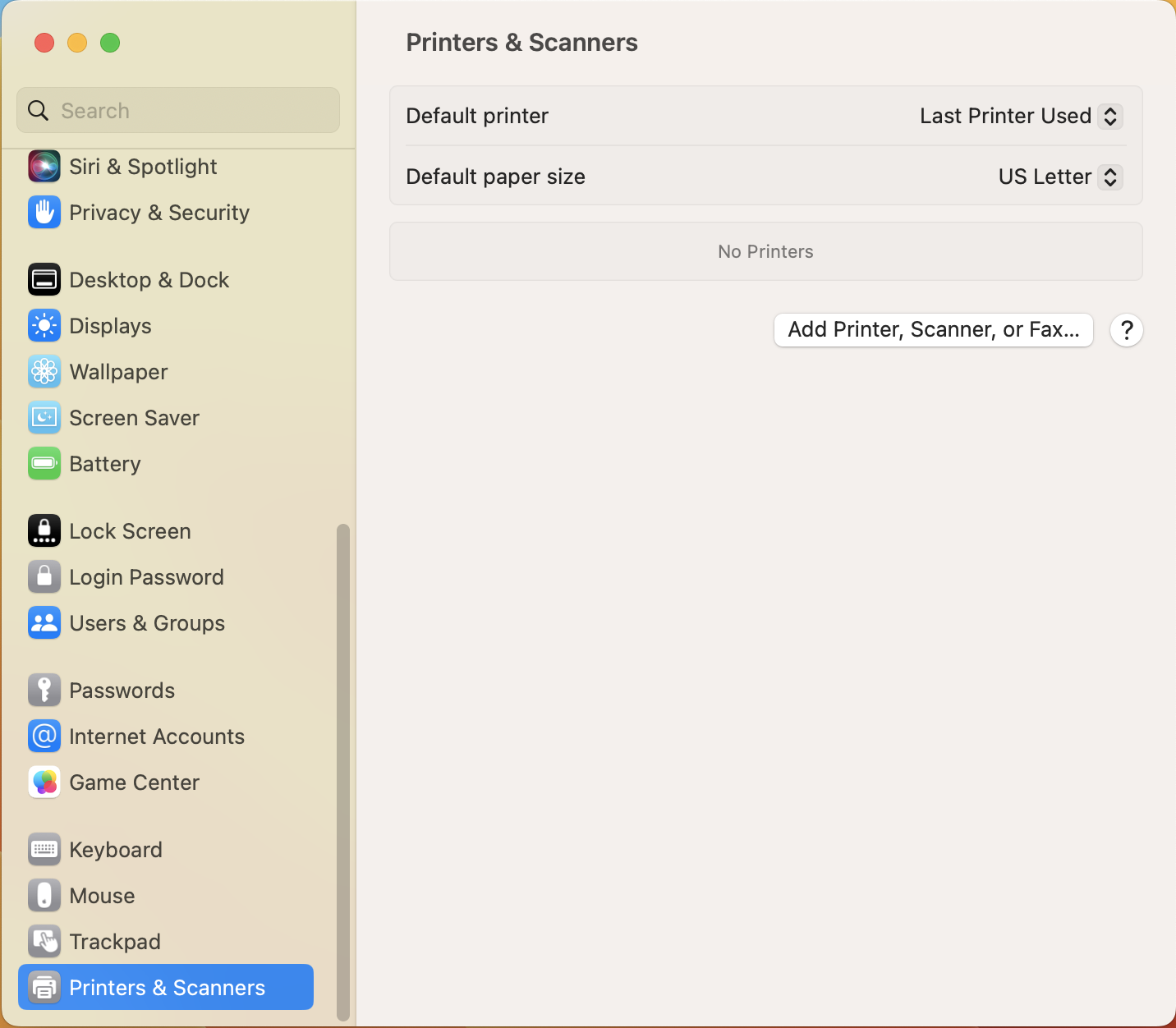Click the Printers & Scanners page title
This screenshot has width=1176, height=1028.
click(522, 43)
